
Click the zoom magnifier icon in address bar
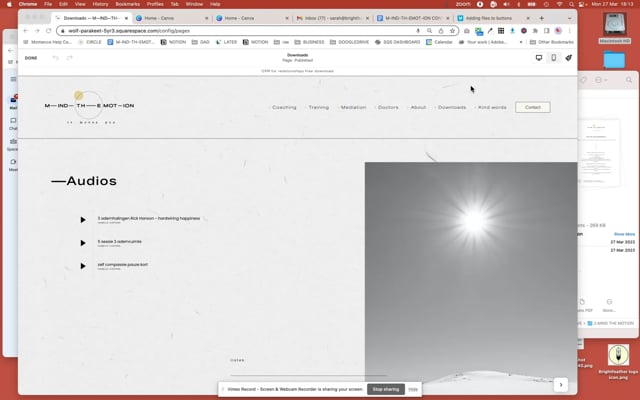(429, 31)
